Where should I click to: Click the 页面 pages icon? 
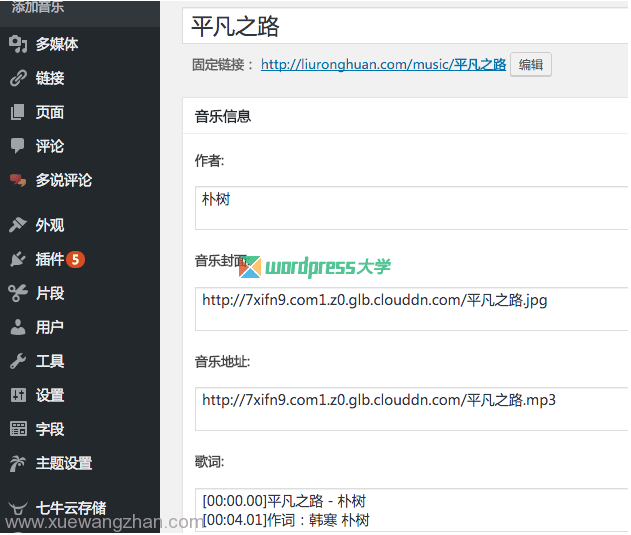click(x=18, y=112)
